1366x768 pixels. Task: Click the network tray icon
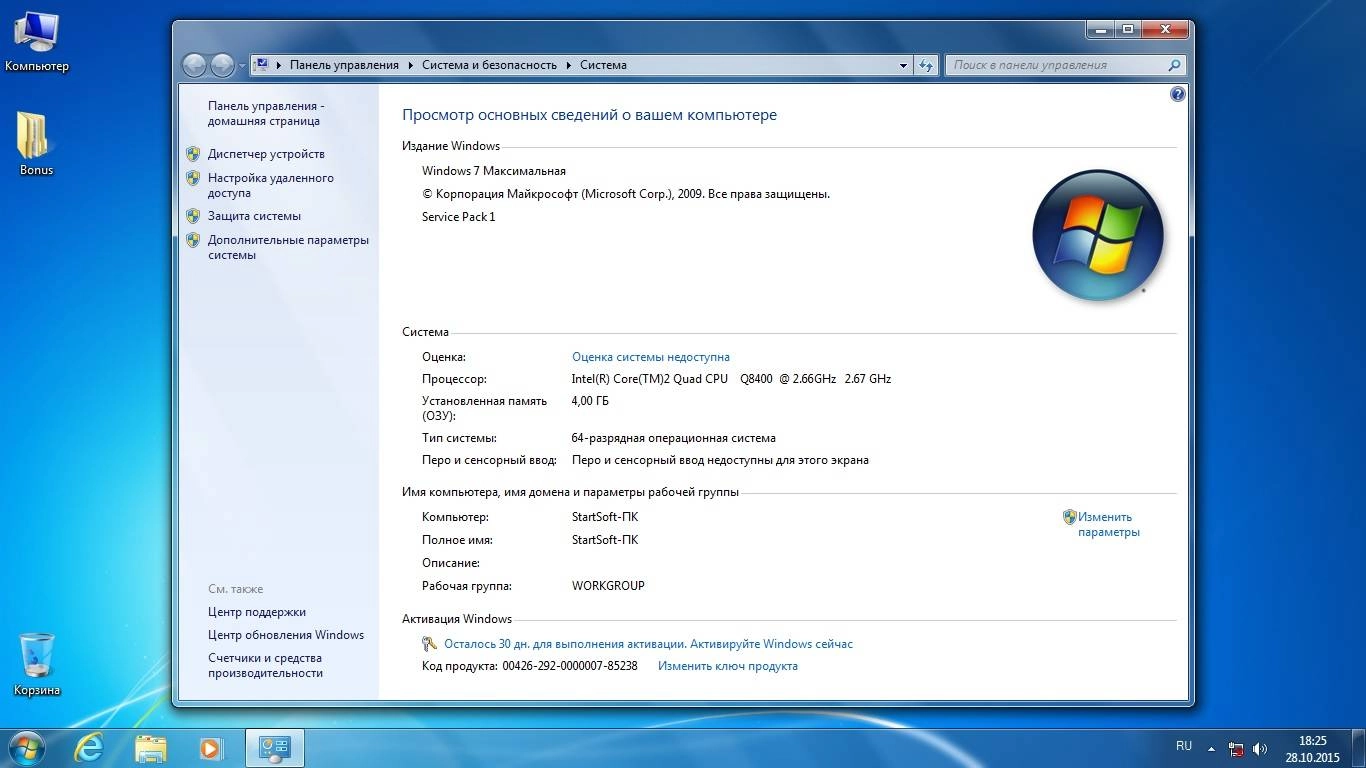tap(1237, 748)
